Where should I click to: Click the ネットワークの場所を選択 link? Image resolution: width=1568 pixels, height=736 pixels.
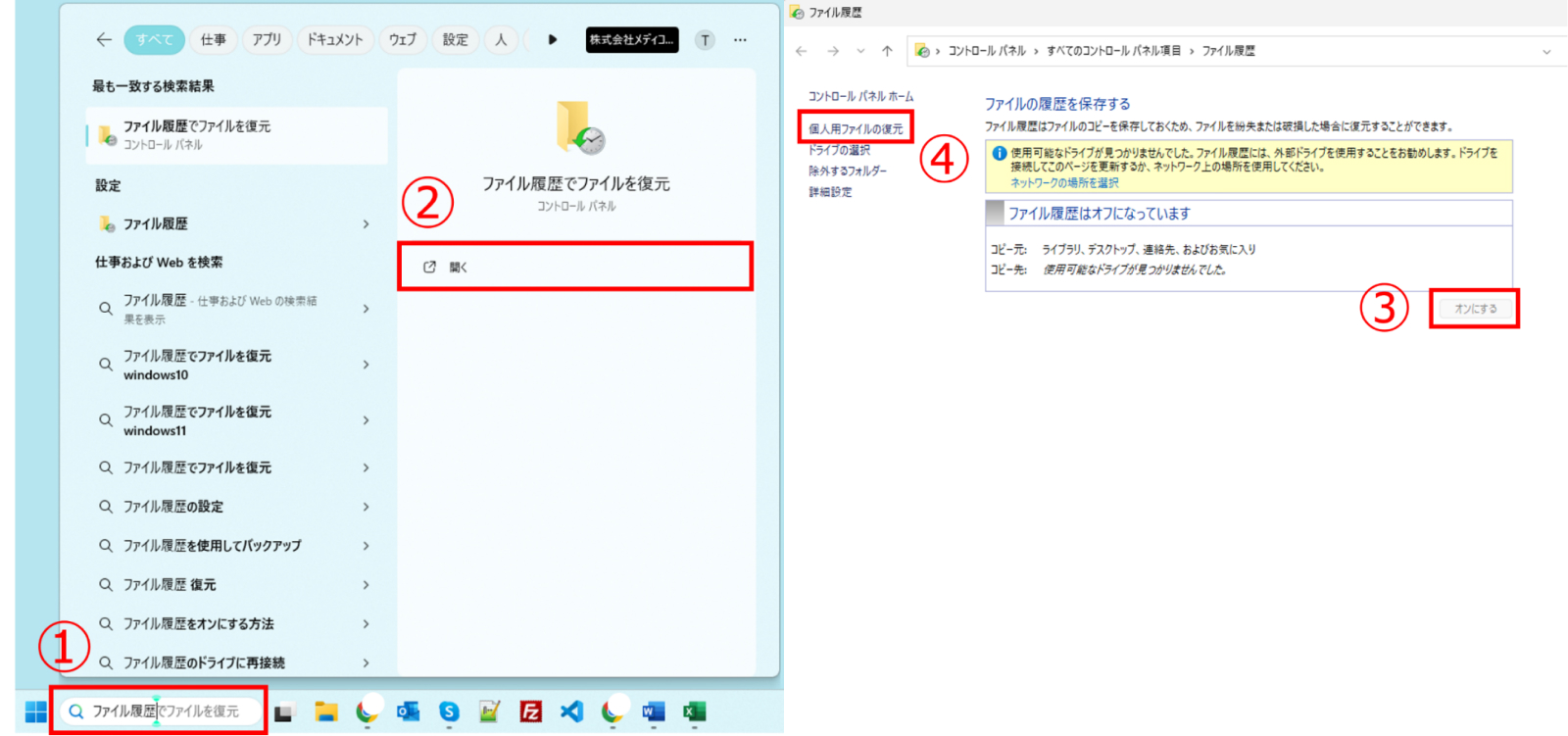pyautogui.click(x=1064, y=183)
